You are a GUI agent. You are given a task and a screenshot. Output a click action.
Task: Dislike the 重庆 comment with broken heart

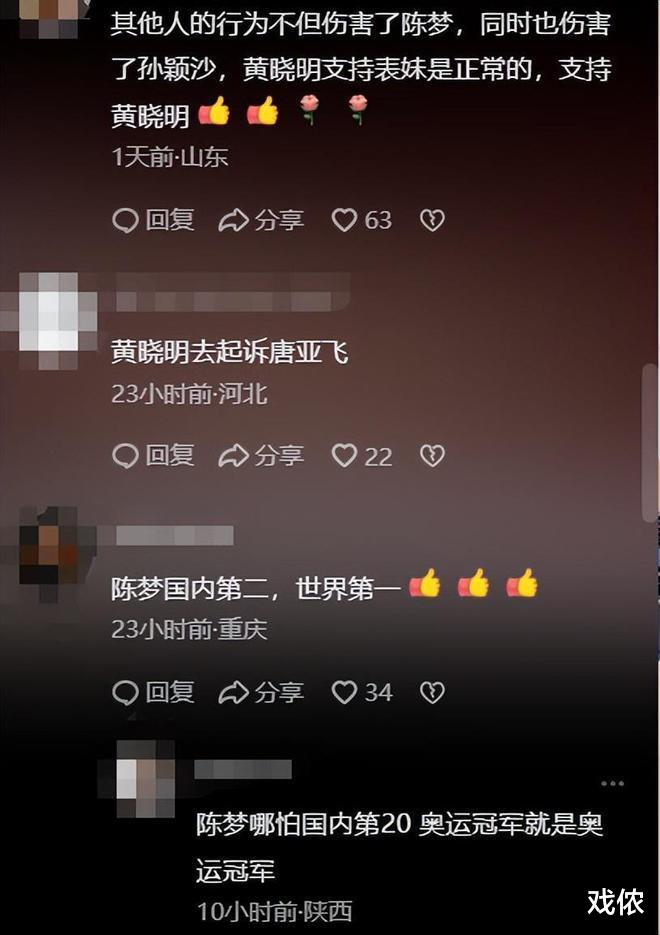[432, 692]
